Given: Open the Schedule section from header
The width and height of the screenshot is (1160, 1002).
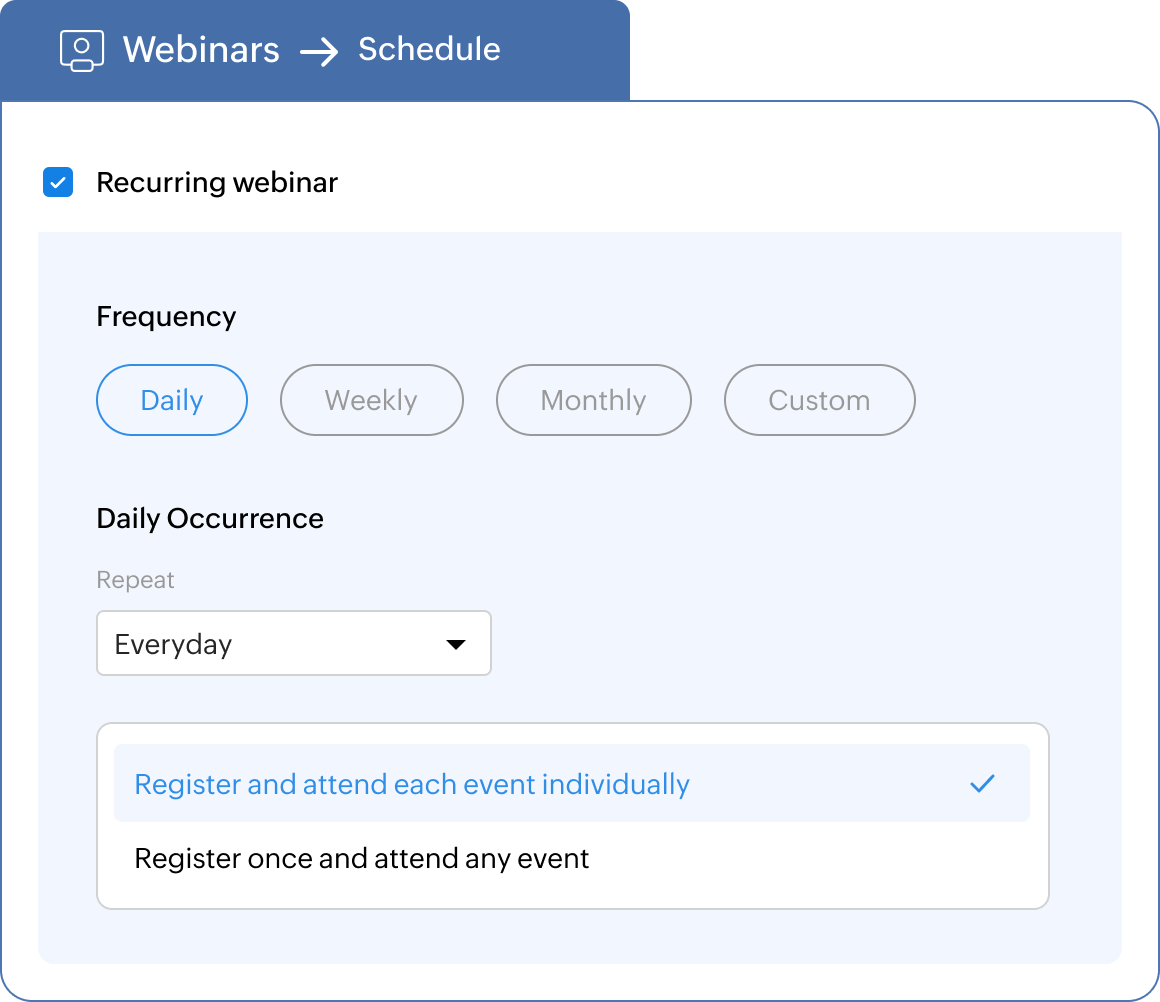Looking at the screenshot, I should 429,49.
